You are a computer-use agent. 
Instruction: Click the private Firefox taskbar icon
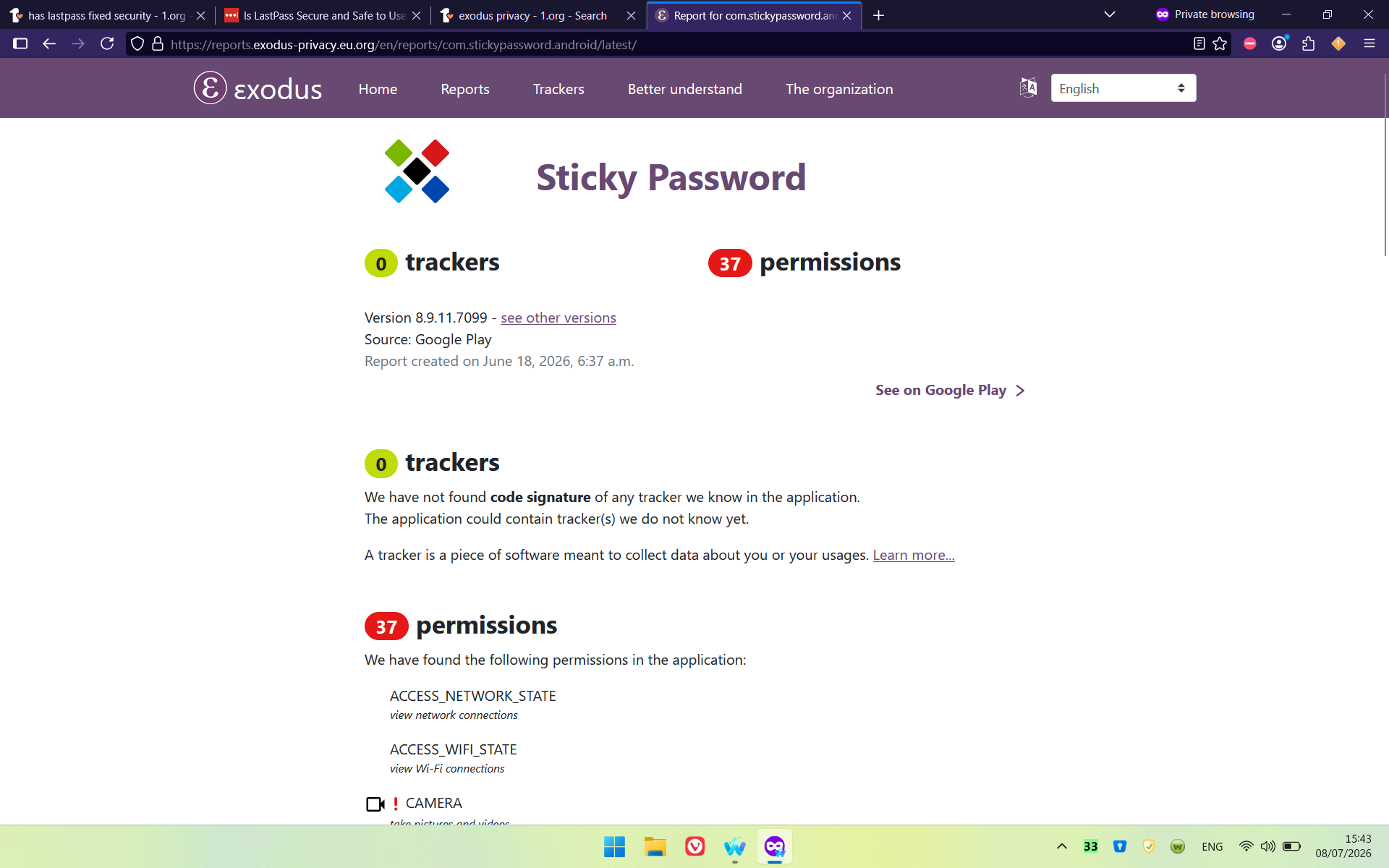pos(775,846)
